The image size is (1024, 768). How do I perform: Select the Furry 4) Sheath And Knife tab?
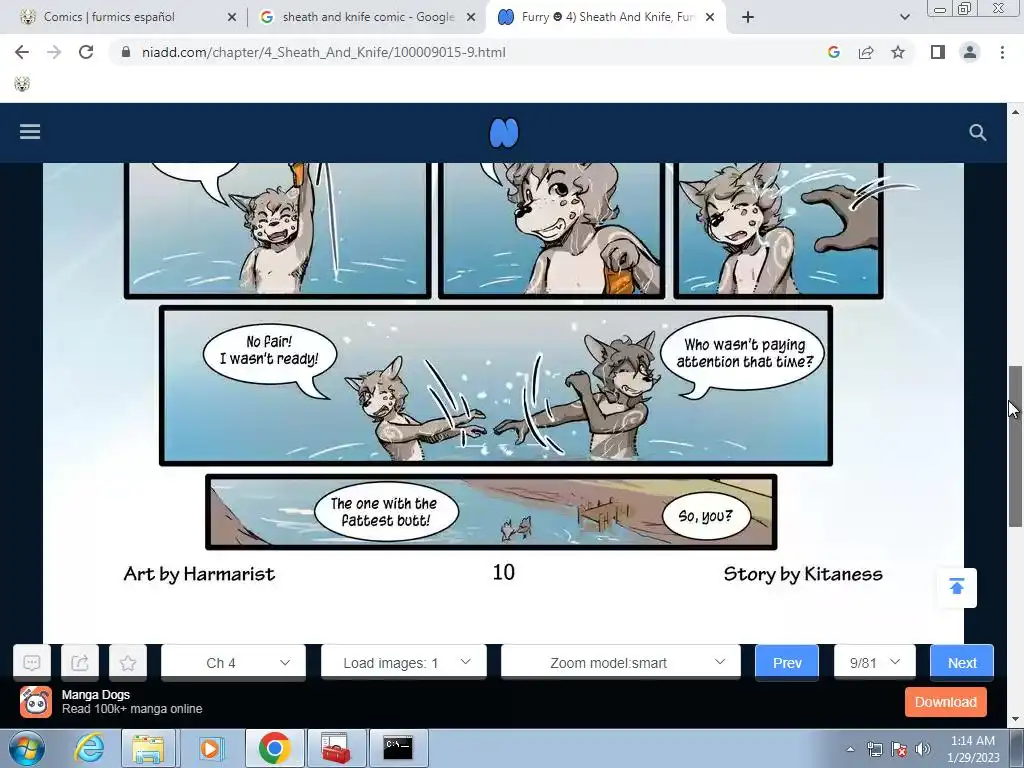click(x=607, y=17)
